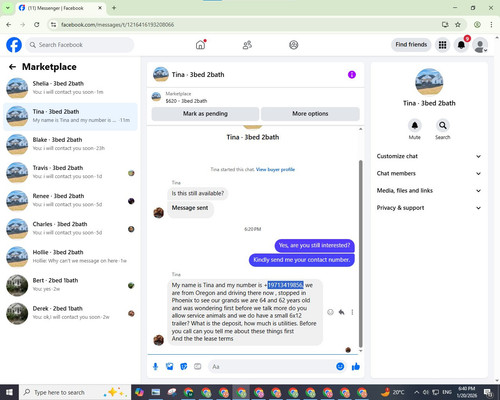The width and height of the screenshot is (500, 400).
Task: Open Hollie 3bed 2bath conversation
Action: [x=70, y=257]
